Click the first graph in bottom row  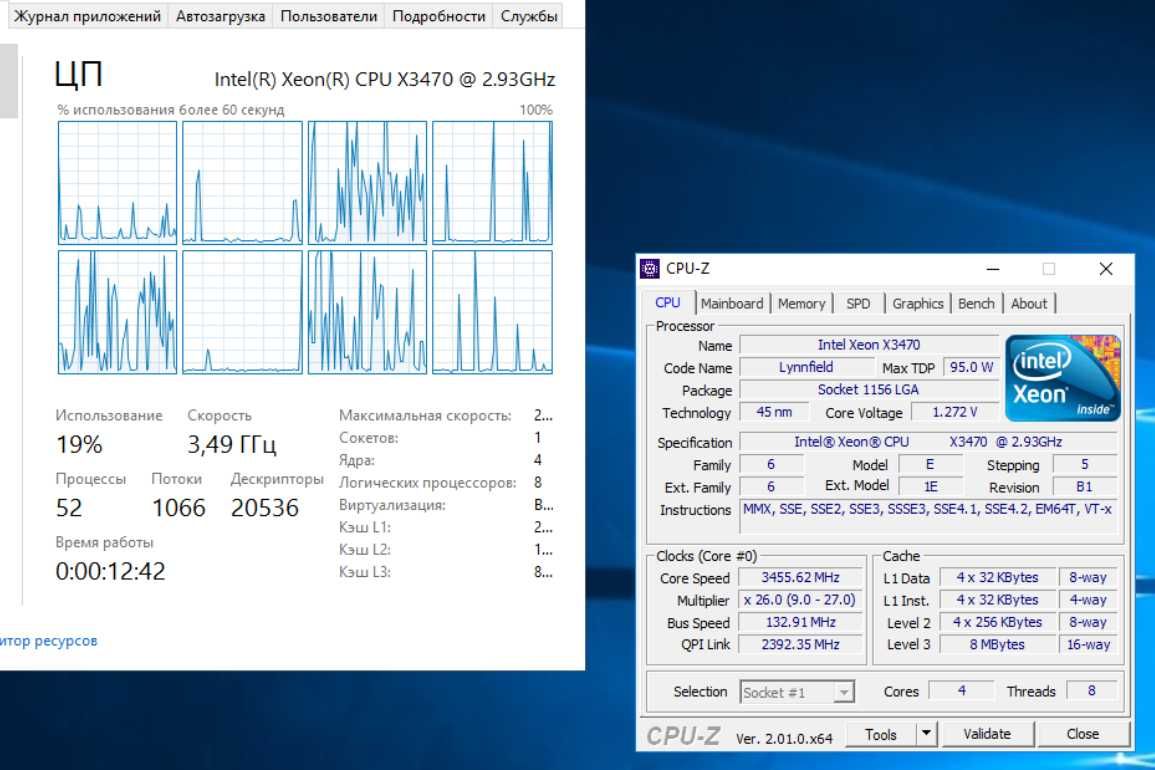[x=118, y=312]
